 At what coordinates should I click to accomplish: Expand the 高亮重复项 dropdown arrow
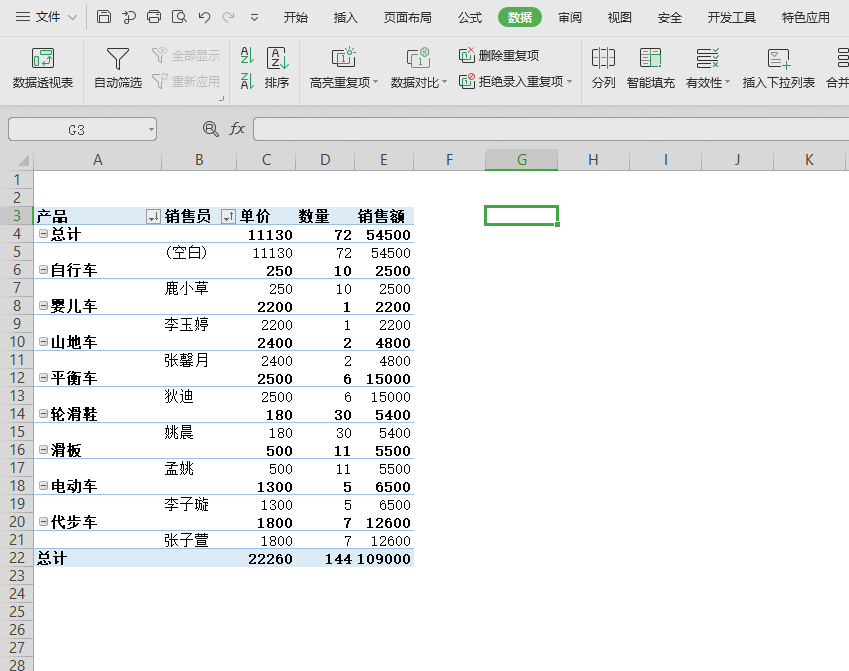376,83
